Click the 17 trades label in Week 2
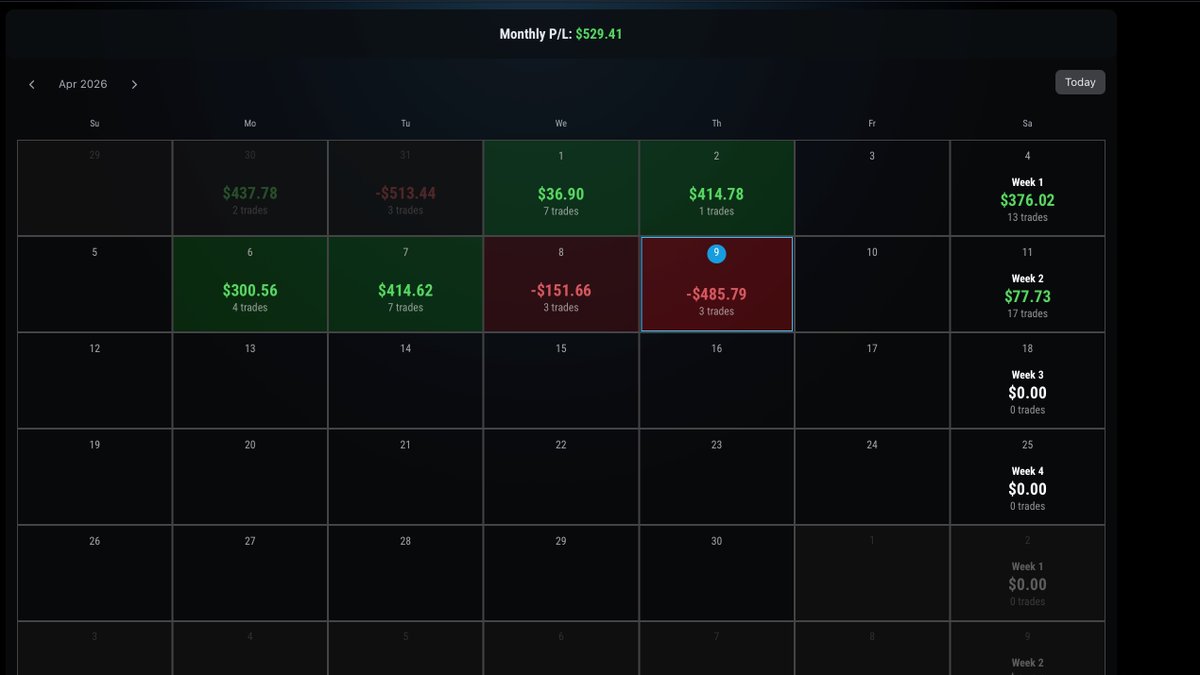Viewport: 1200px width, 675px height. [x=1028, y=314]
